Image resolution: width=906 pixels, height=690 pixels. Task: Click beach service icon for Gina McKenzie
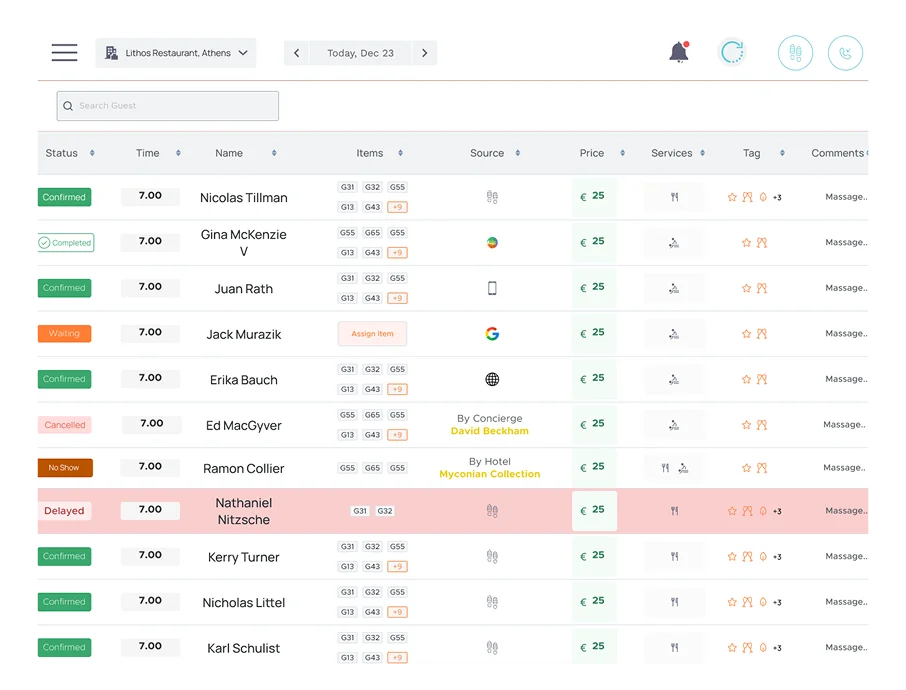pos(674,243)
